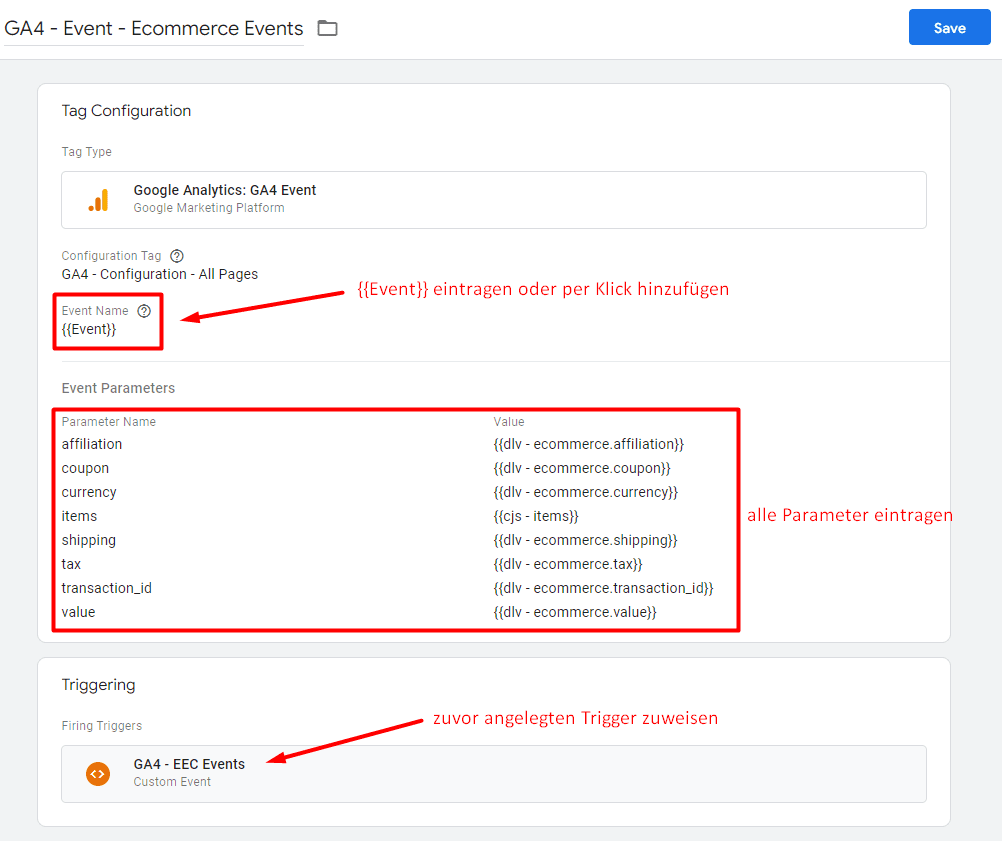Click the transaction_id parameter name
Screen dimensions: 1002x841
pyautogui.click(x=107, y=588)
